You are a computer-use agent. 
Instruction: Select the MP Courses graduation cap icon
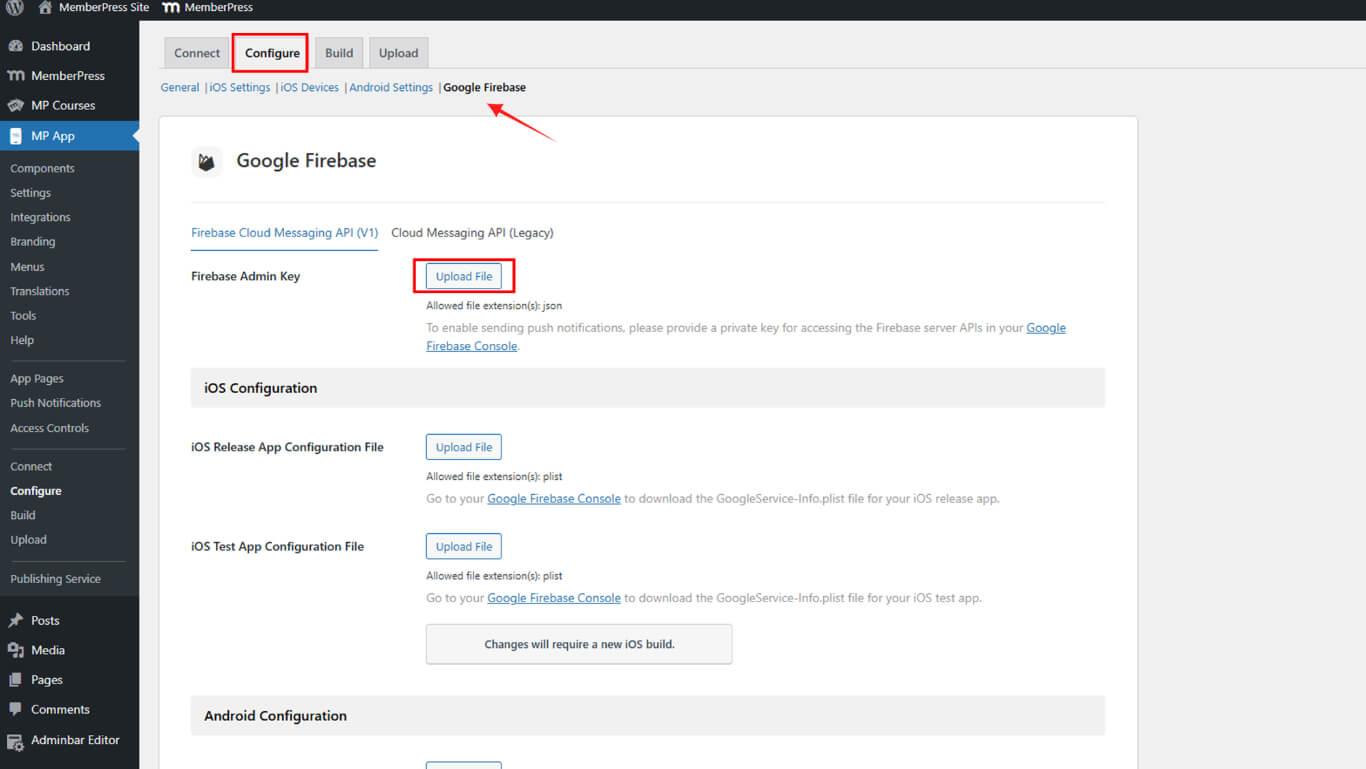[17, 105]
